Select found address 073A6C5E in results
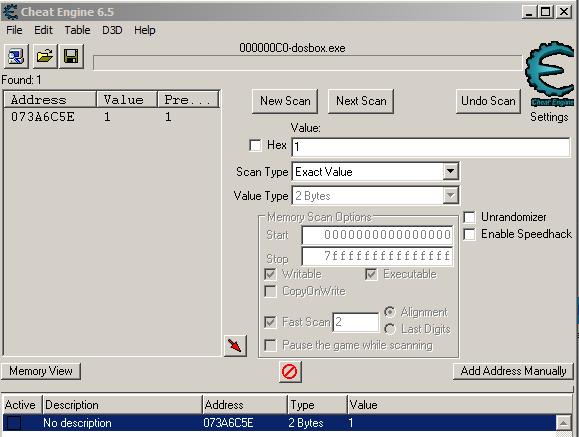Image resolution: width=579 pixels, height=437 pixels. [x=112, y=117]
